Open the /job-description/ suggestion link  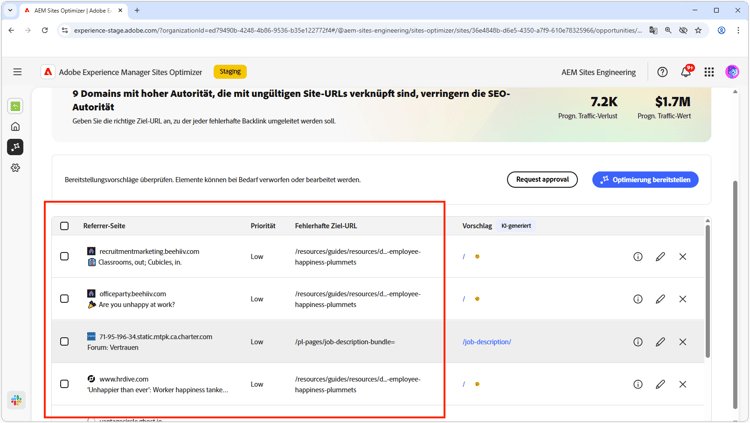point(486,342)
